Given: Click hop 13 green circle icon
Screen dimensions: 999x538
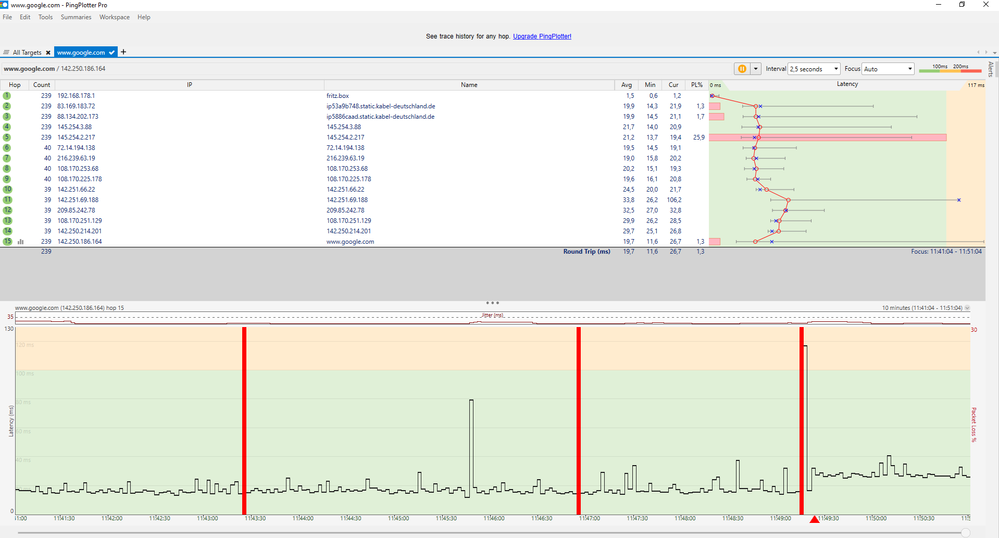Looking at the screenshot, I should point(7,221).
